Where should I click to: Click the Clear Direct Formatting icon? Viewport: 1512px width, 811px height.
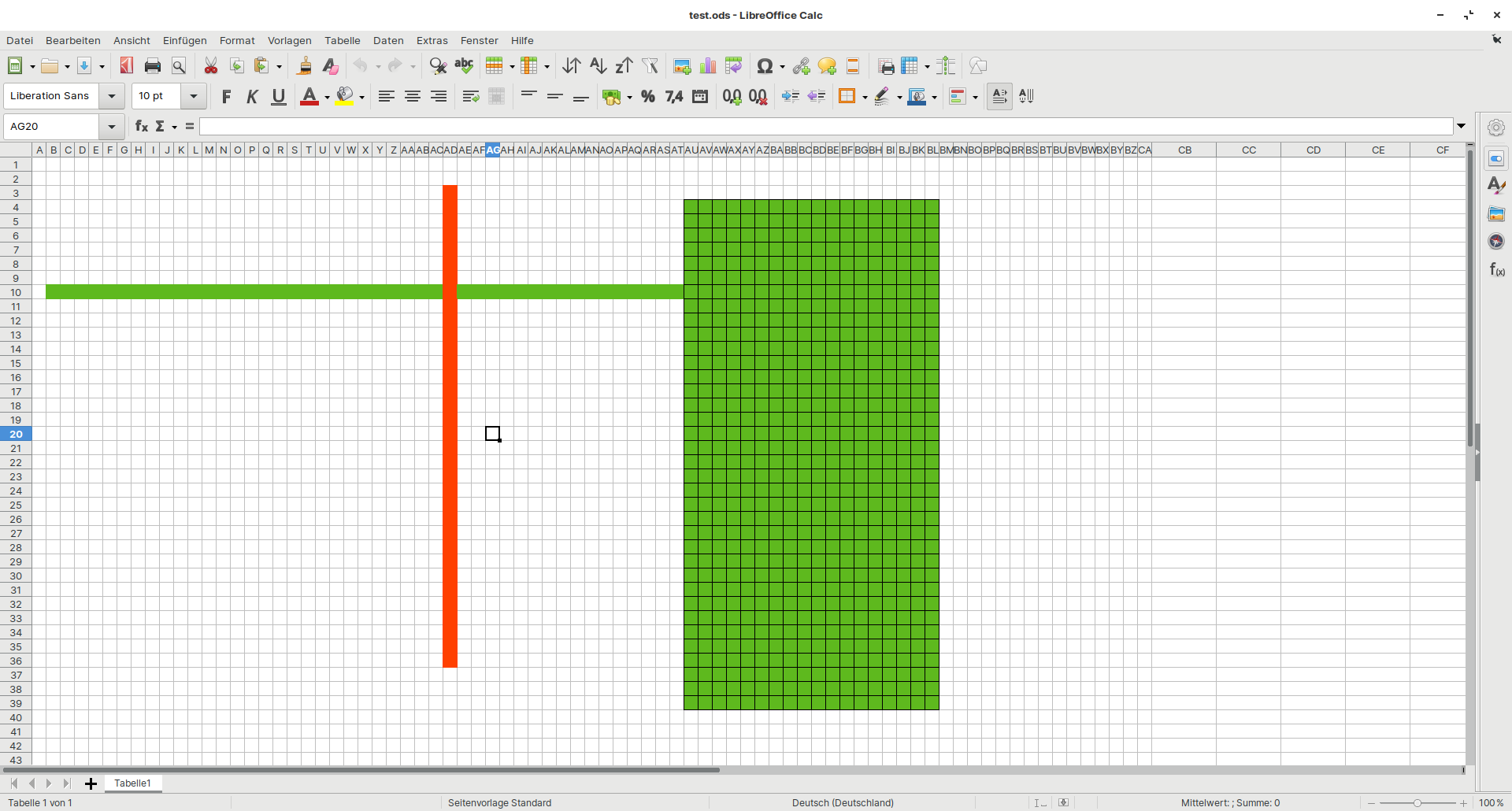tap(331, 66)
